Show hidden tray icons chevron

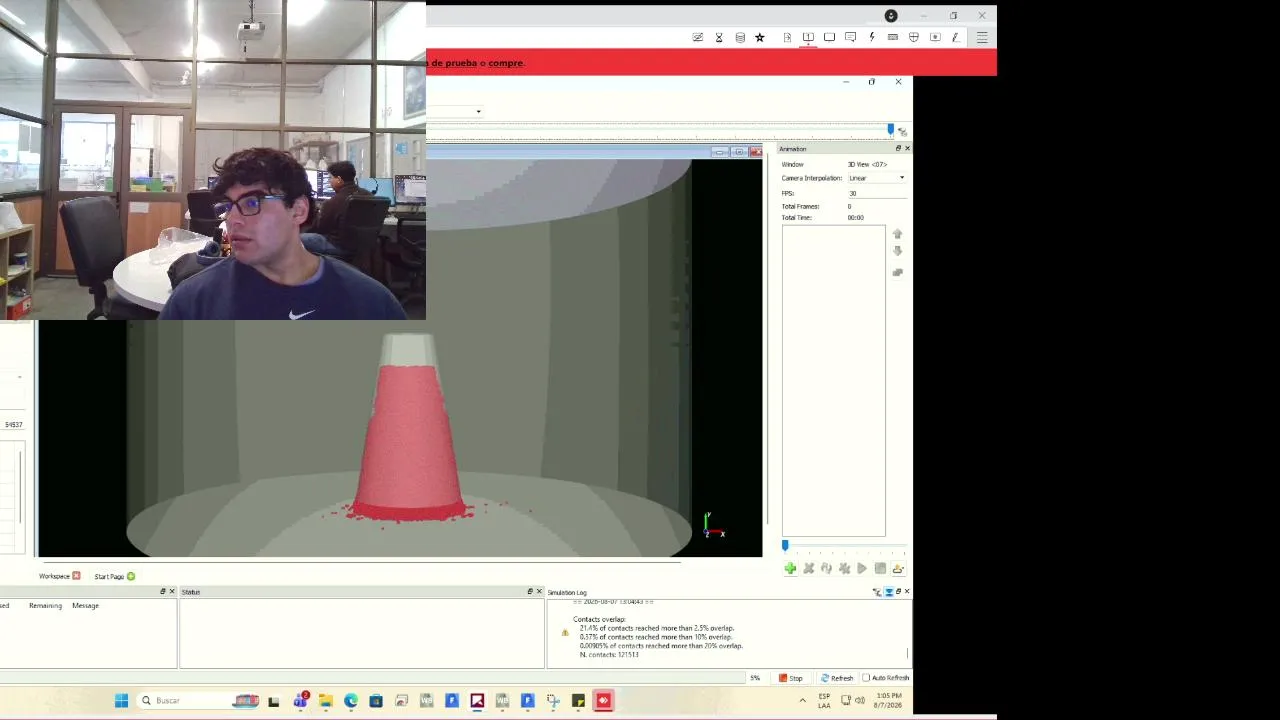(x=802, y=701)
